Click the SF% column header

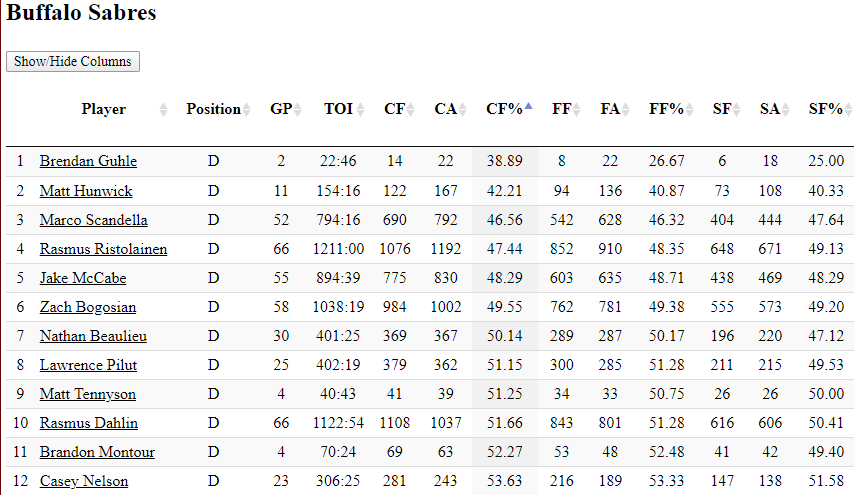825,109
